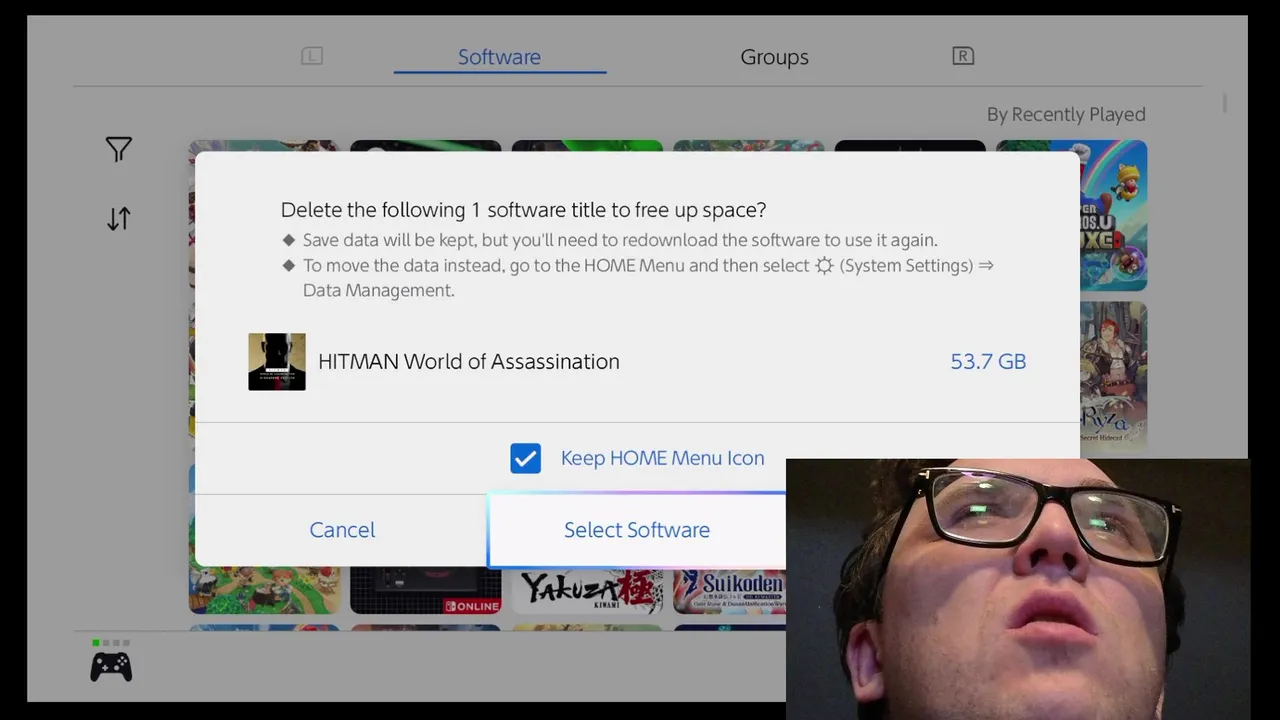Click the HITMAN World of Assassination title
Screen dimensions: 1280x720
pyautogui.click(x=469, y=362)
